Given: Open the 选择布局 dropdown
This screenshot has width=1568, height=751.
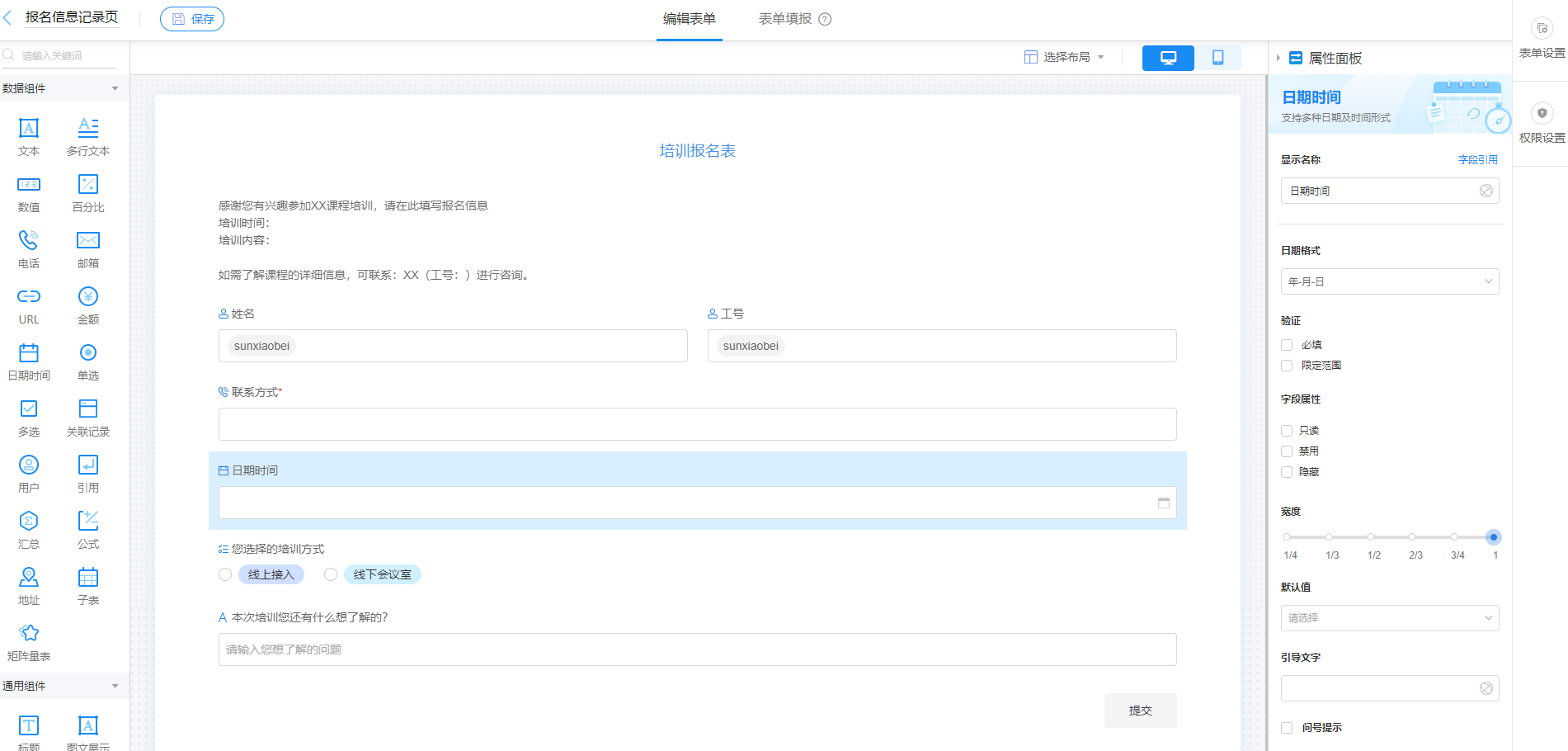Looking at the screenshot, I should coord(1065,57).
